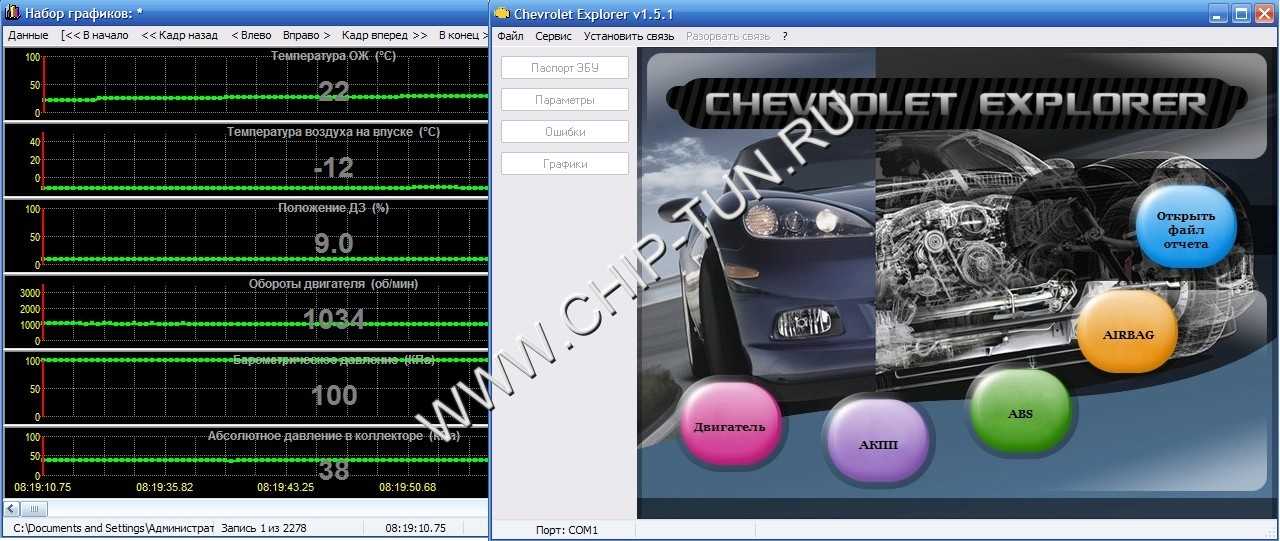
Task: Click Порт: COM1 status bar text
Action: [567, 530]
